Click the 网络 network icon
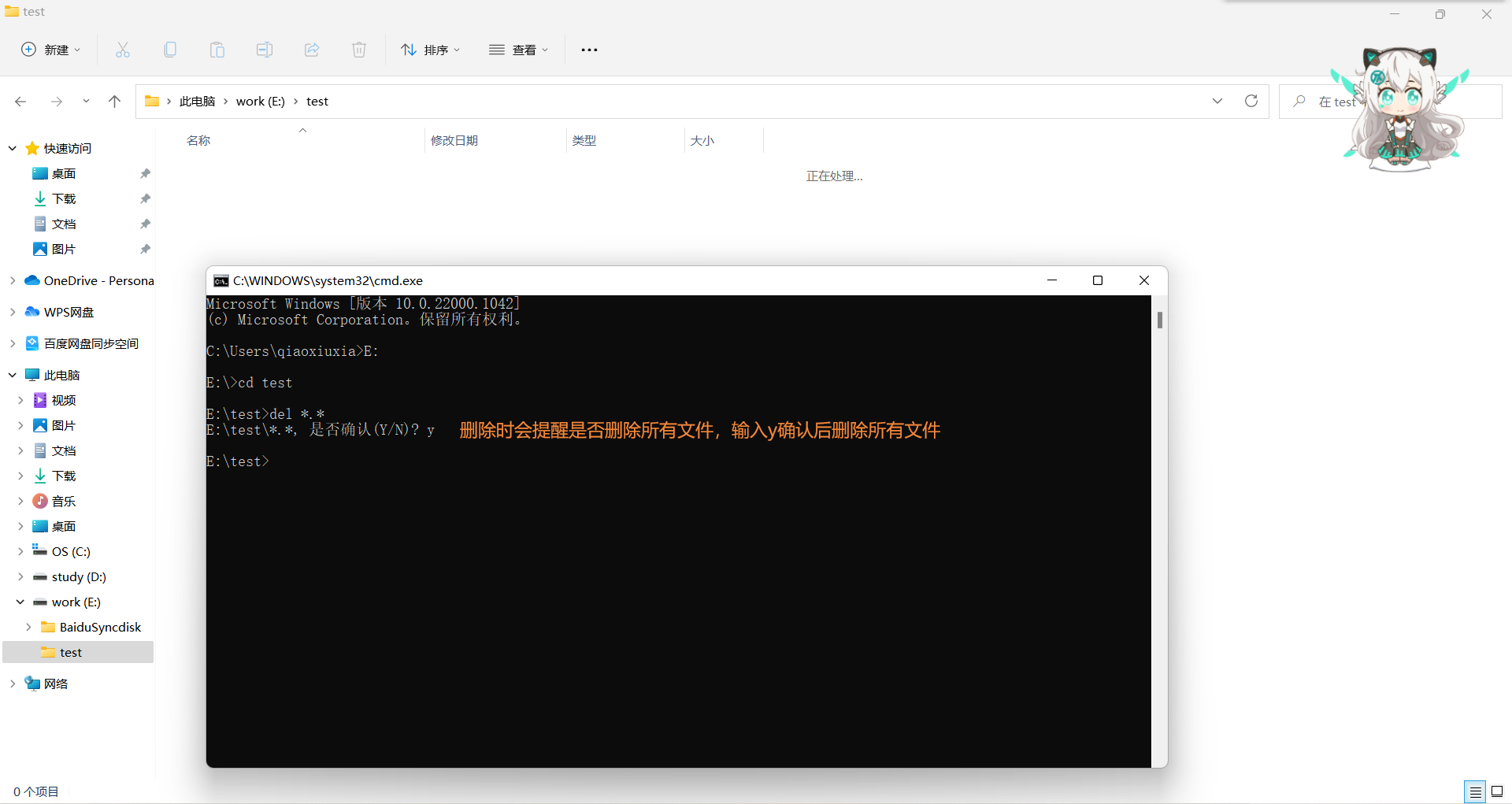 (32, 684)
